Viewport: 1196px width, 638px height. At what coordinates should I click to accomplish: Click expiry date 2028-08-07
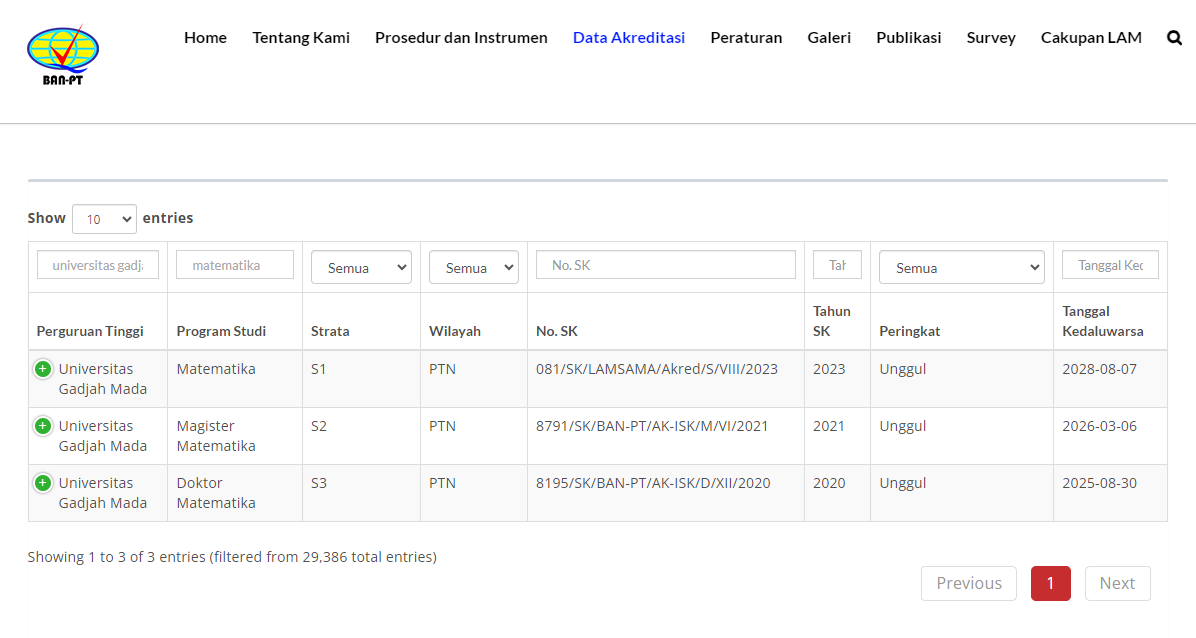[1099, 369]
